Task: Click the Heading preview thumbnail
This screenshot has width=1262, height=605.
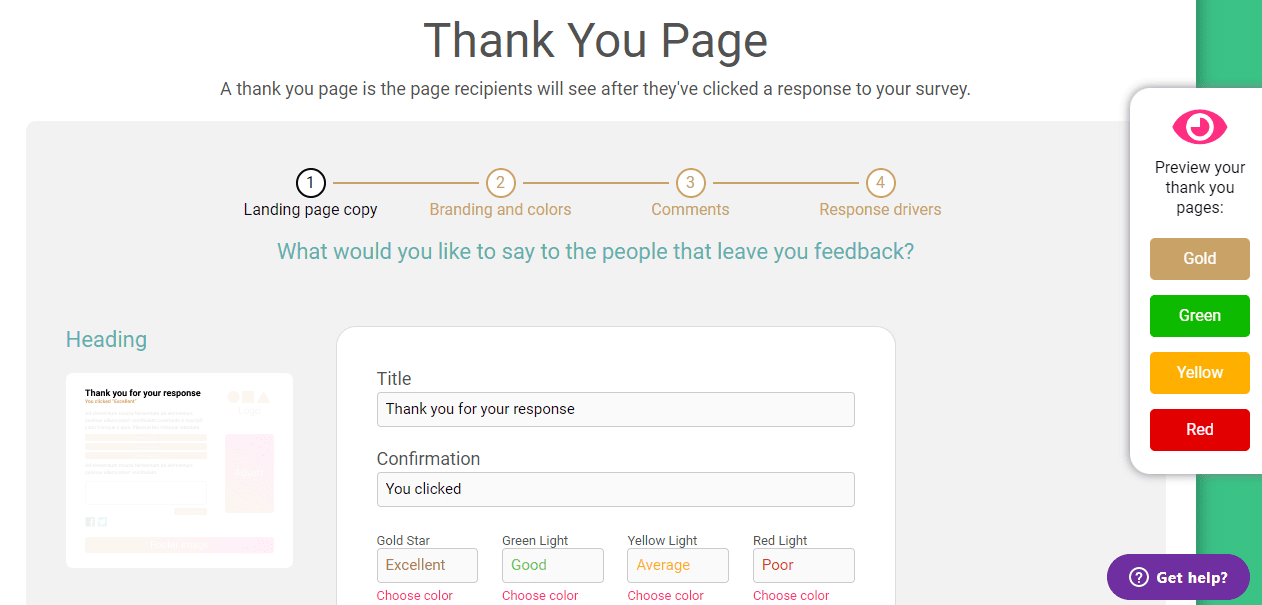Action: point(179,470)
